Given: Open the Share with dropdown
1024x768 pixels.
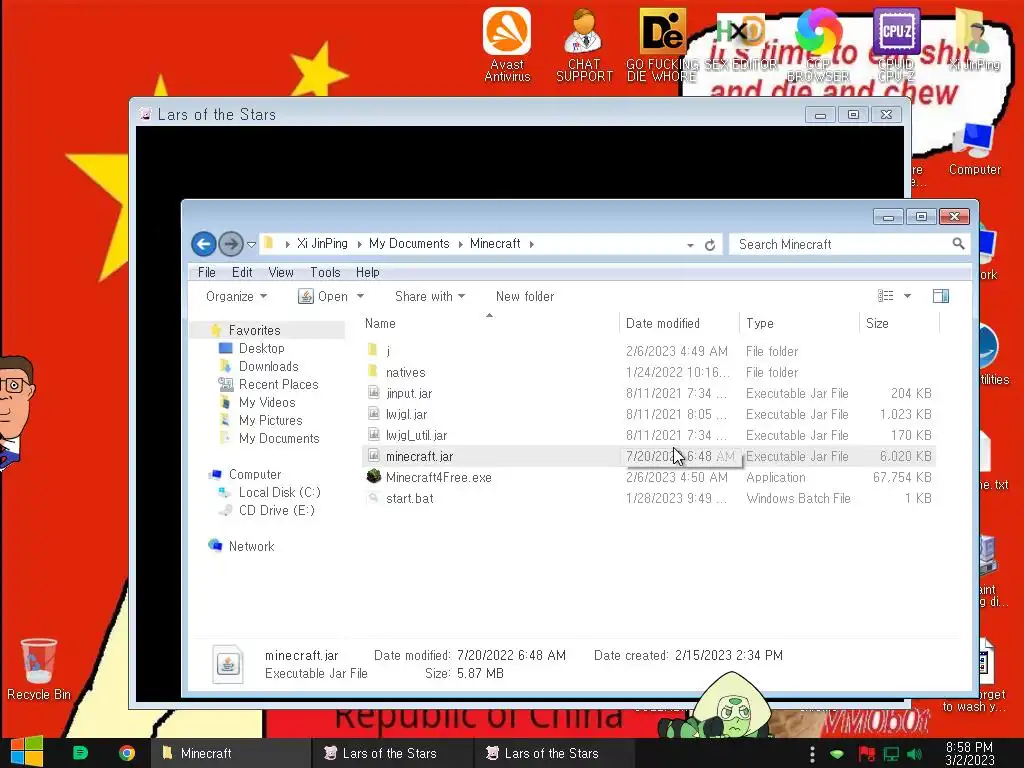Looking at the screenshot, I should tap(430, 296).
